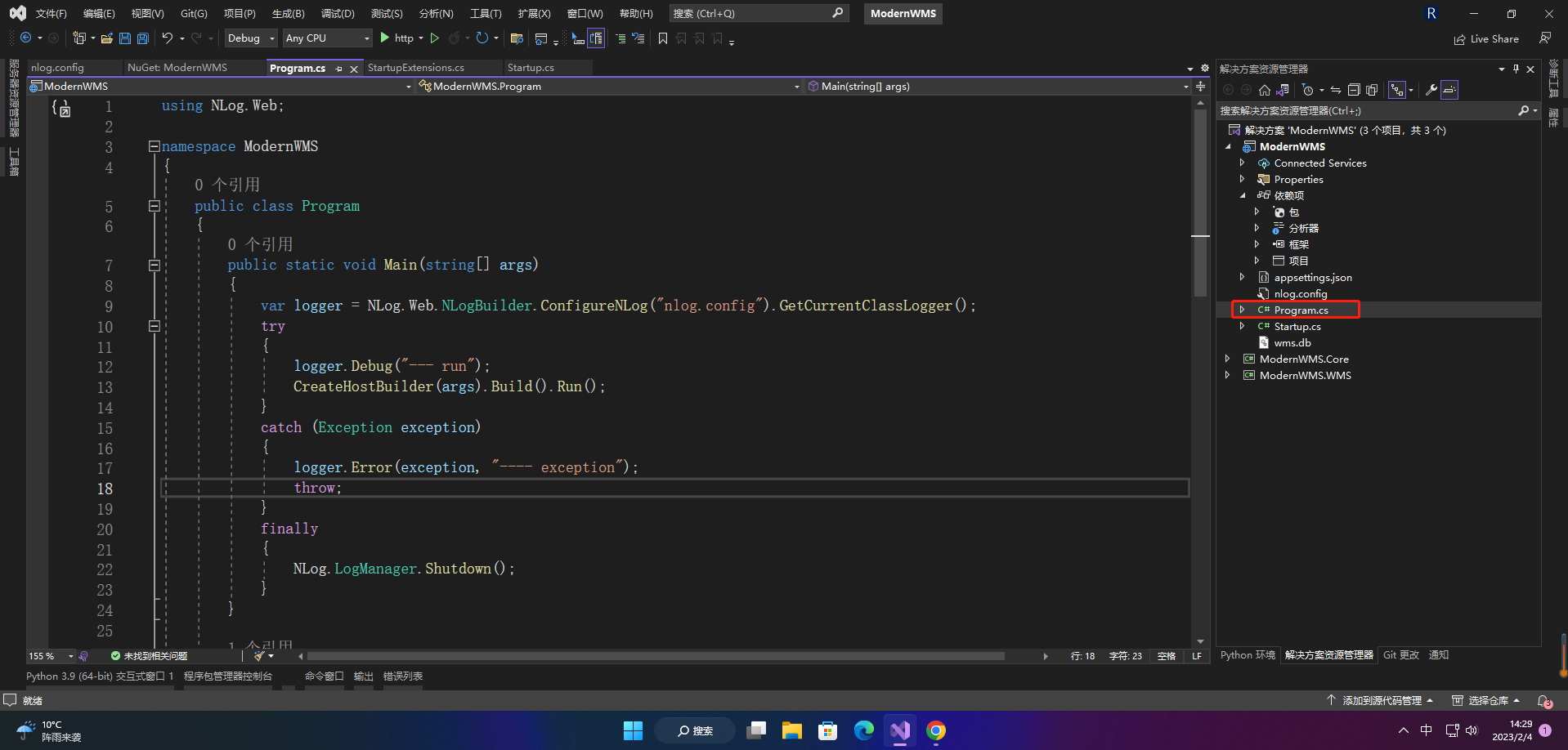Click Switch Views icon in Solution Explorer

[1283, 90]
